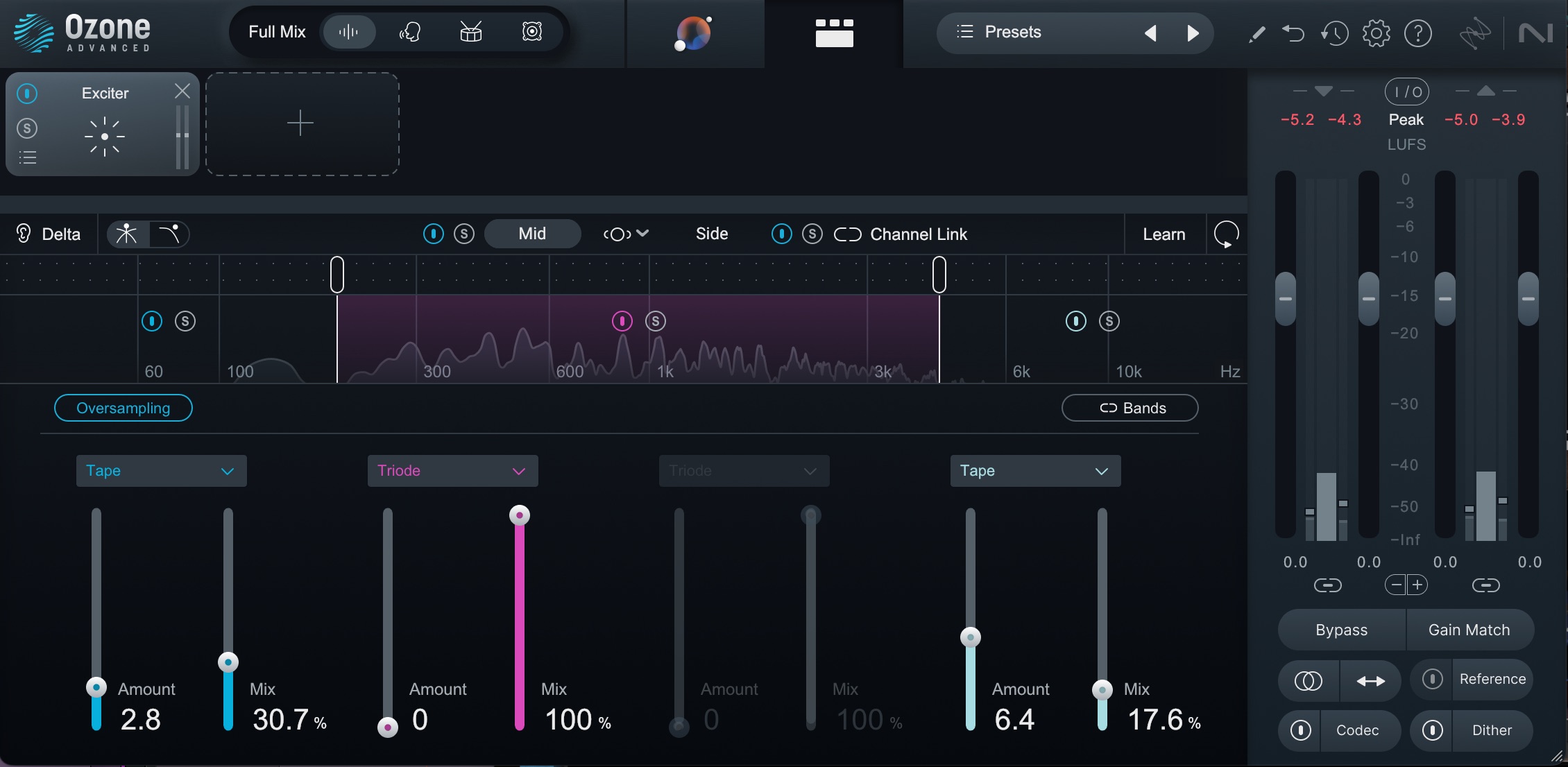
Task: Solo the high band near 10k
Action: [1109, 321]
